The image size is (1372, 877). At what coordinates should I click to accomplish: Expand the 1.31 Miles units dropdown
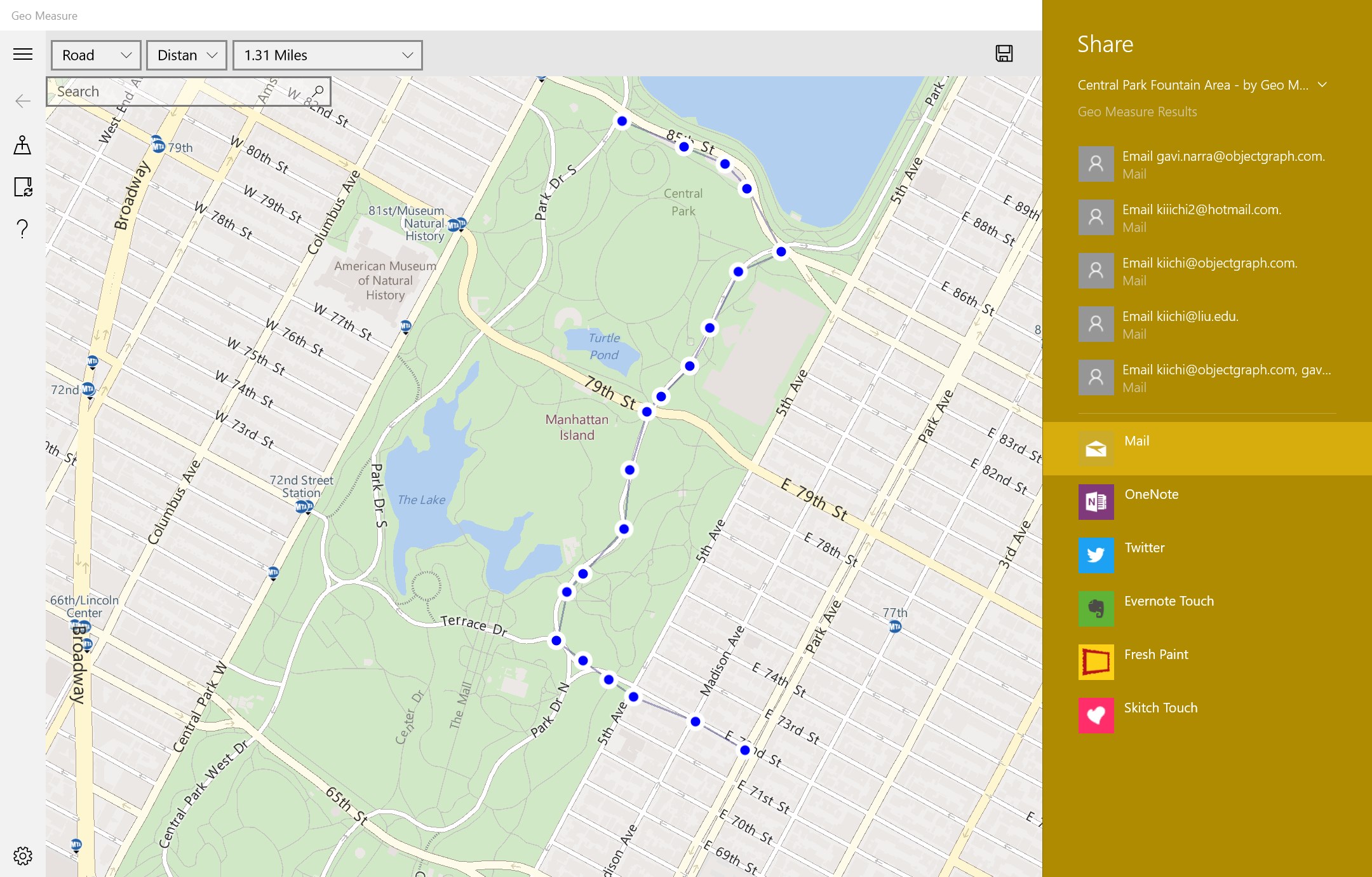coord(327,55)
